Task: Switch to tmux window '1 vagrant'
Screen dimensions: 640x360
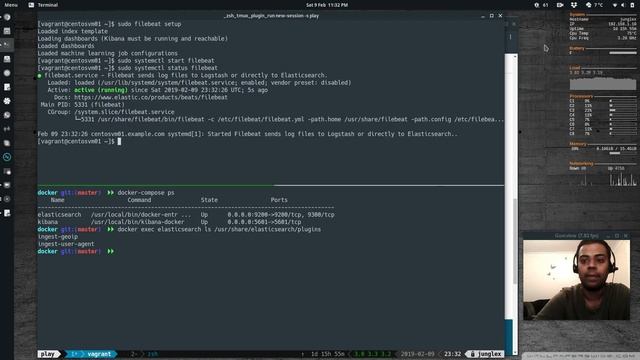Action: click(91, 354)
